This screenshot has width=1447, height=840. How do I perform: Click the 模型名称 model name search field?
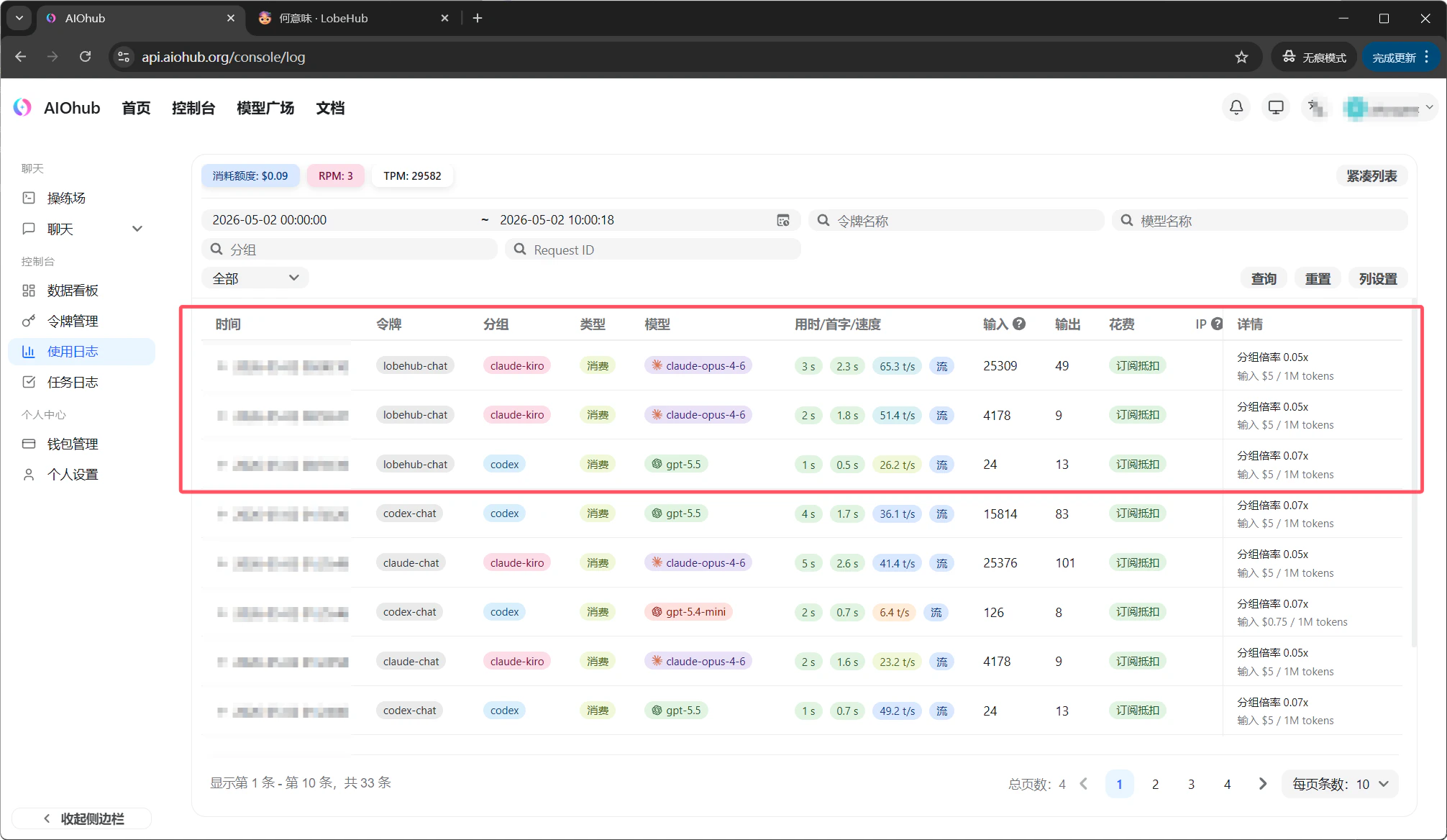pos(1260,220)
